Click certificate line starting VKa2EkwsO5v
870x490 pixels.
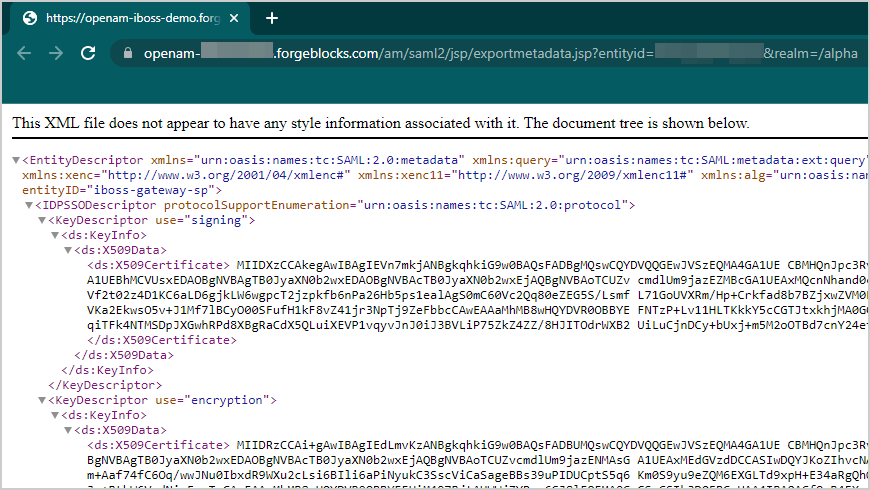pos(477,310)
